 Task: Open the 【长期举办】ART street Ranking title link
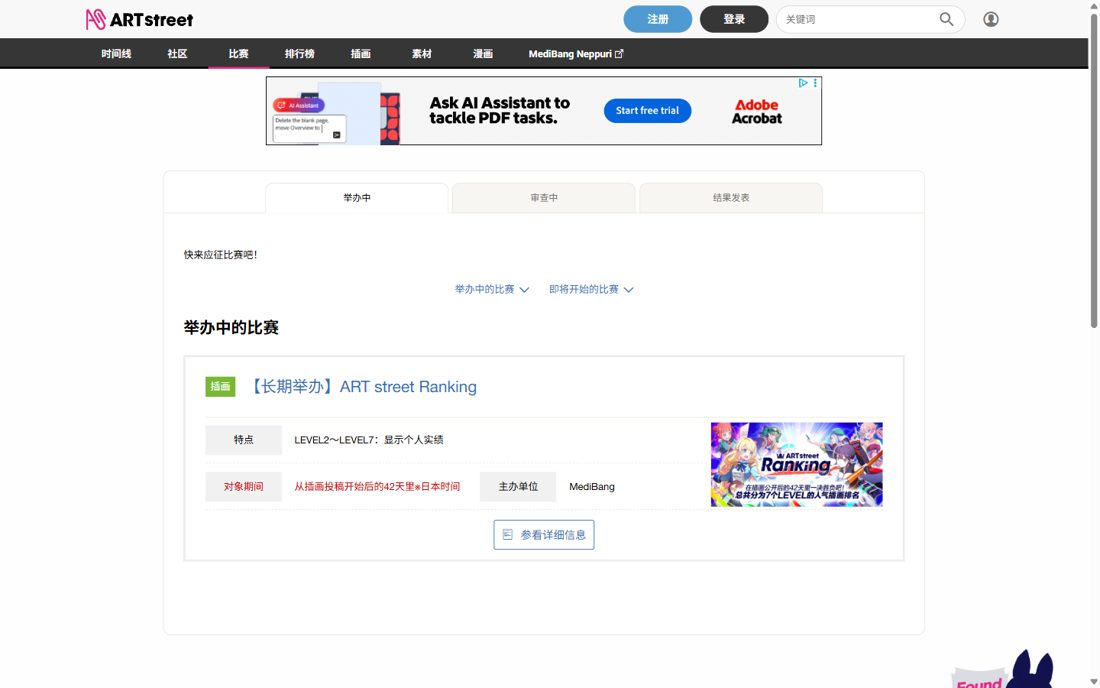363,386
